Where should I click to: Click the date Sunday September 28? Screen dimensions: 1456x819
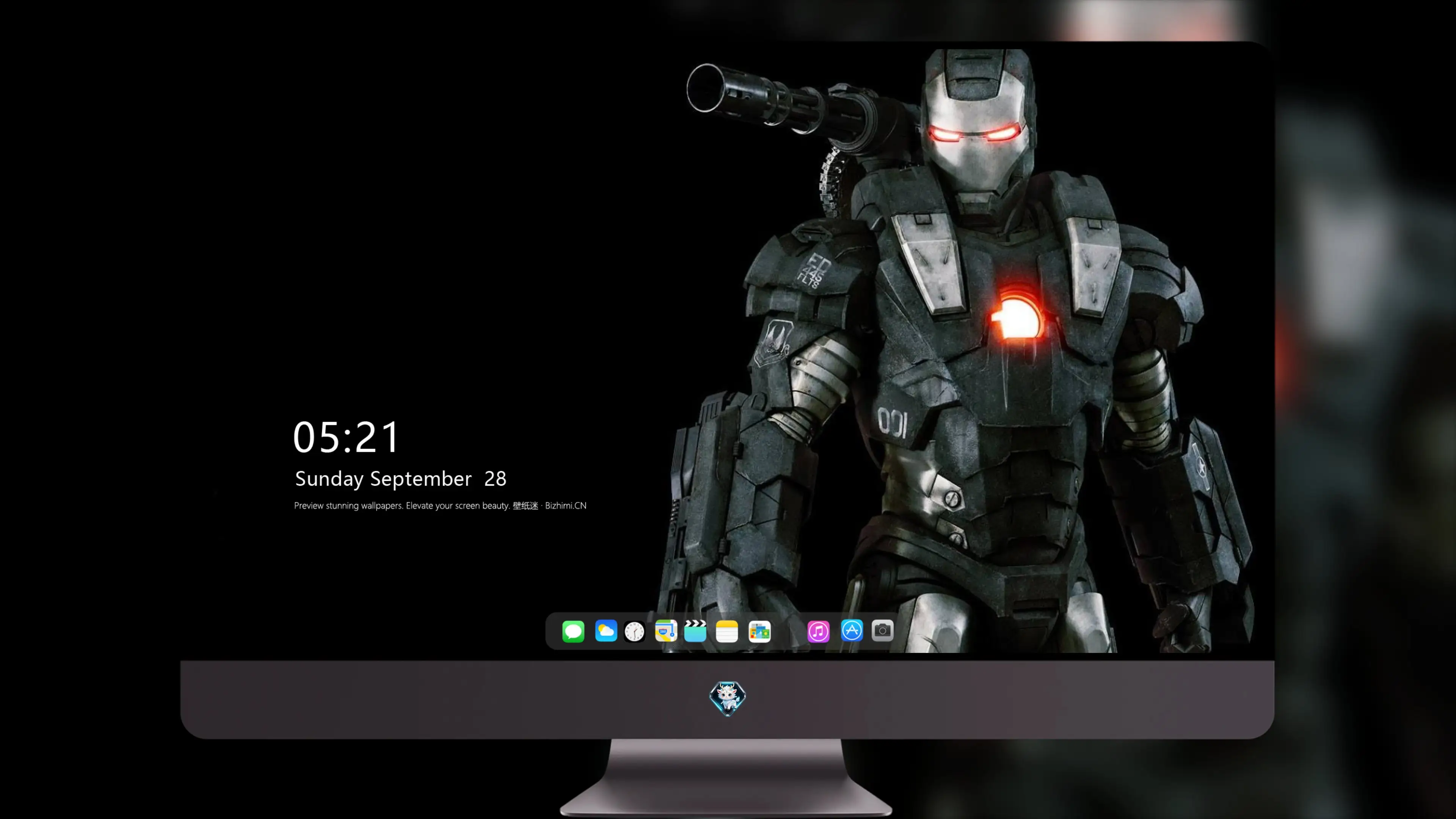pos(401,479)
